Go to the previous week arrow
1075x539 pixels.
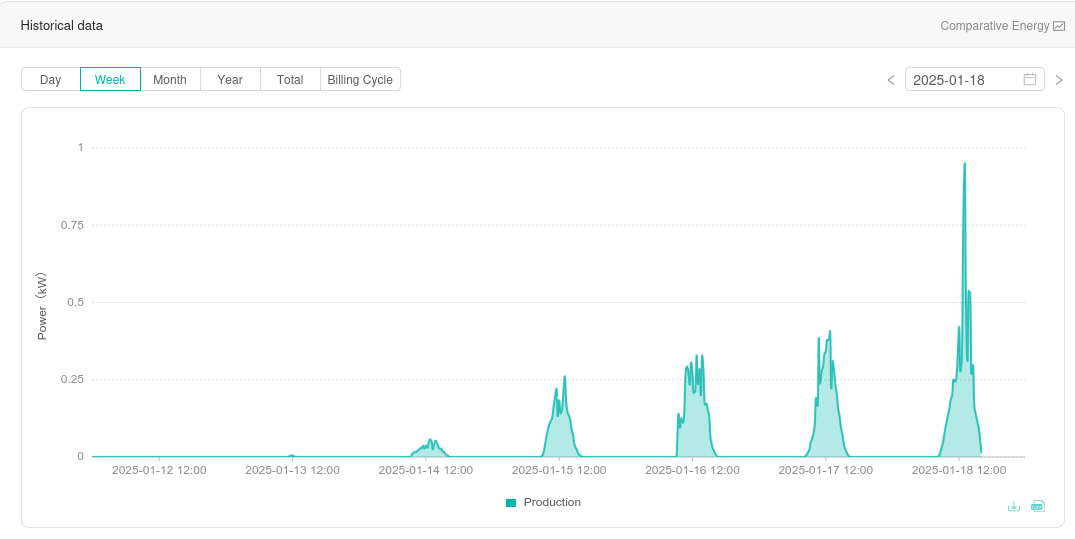(891, 80)
